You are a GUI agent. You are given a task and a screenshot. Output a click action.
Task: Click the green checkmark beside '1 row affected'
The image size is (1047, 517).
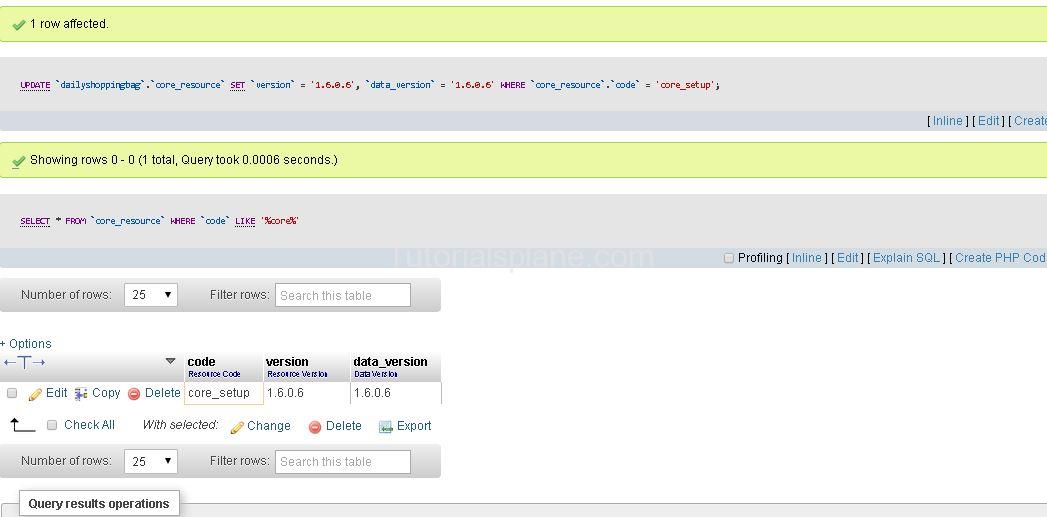point(19,25)
